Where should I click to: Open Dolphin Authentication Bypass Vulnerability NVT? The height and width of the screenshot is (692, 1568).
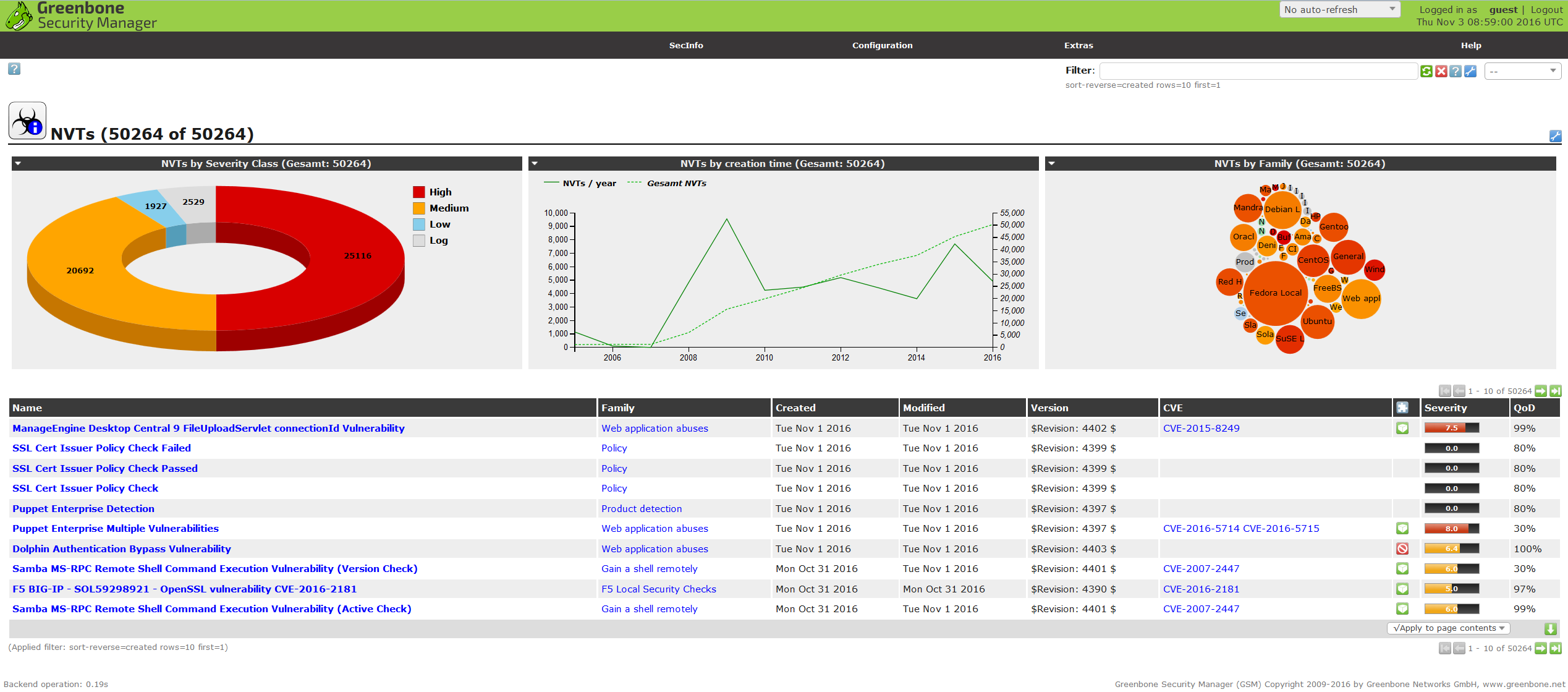[122, 549]
